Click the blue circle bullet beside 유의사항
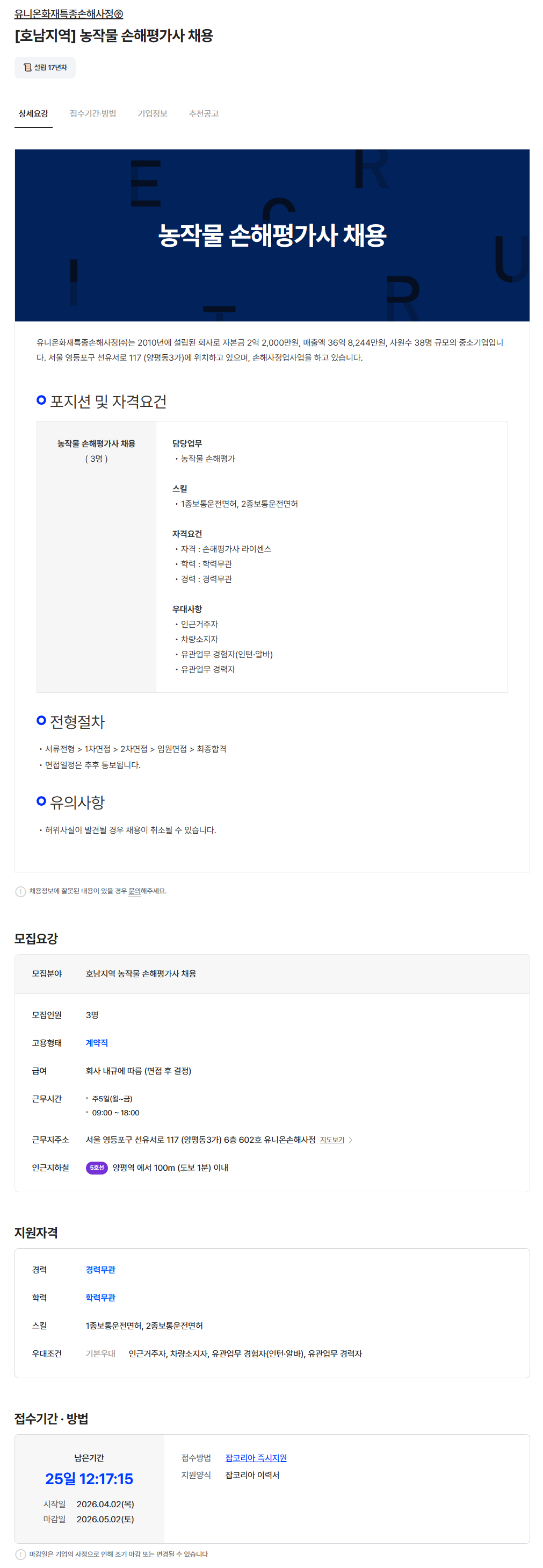 pyautogui.click(x=41, y=801)
